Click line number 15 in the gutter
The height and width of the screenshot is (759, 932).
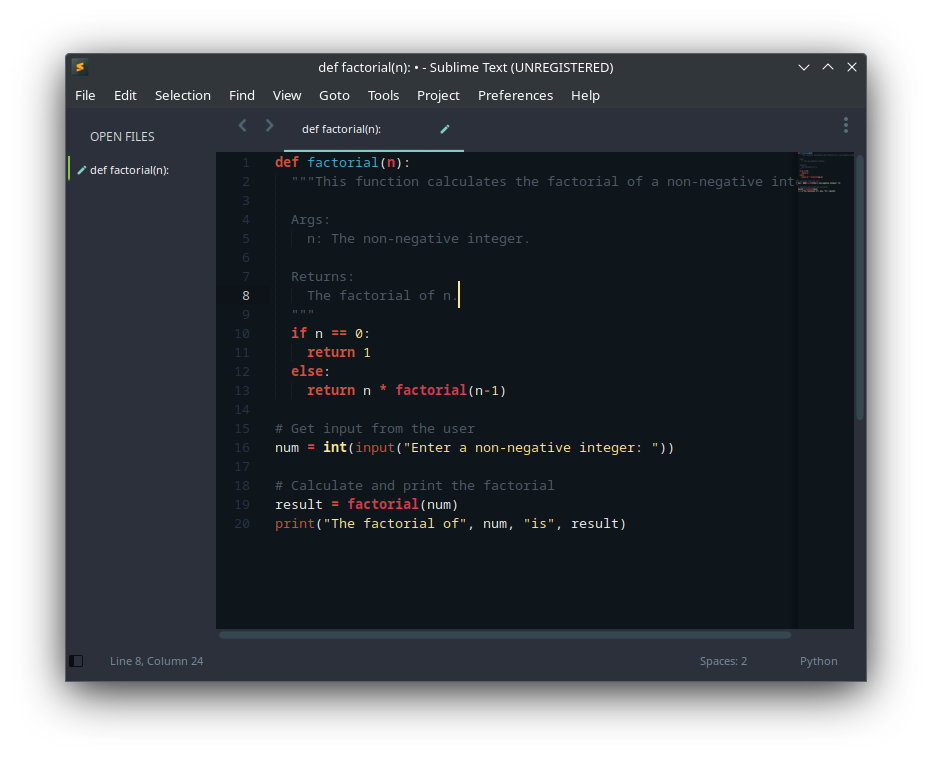point(242,428)
